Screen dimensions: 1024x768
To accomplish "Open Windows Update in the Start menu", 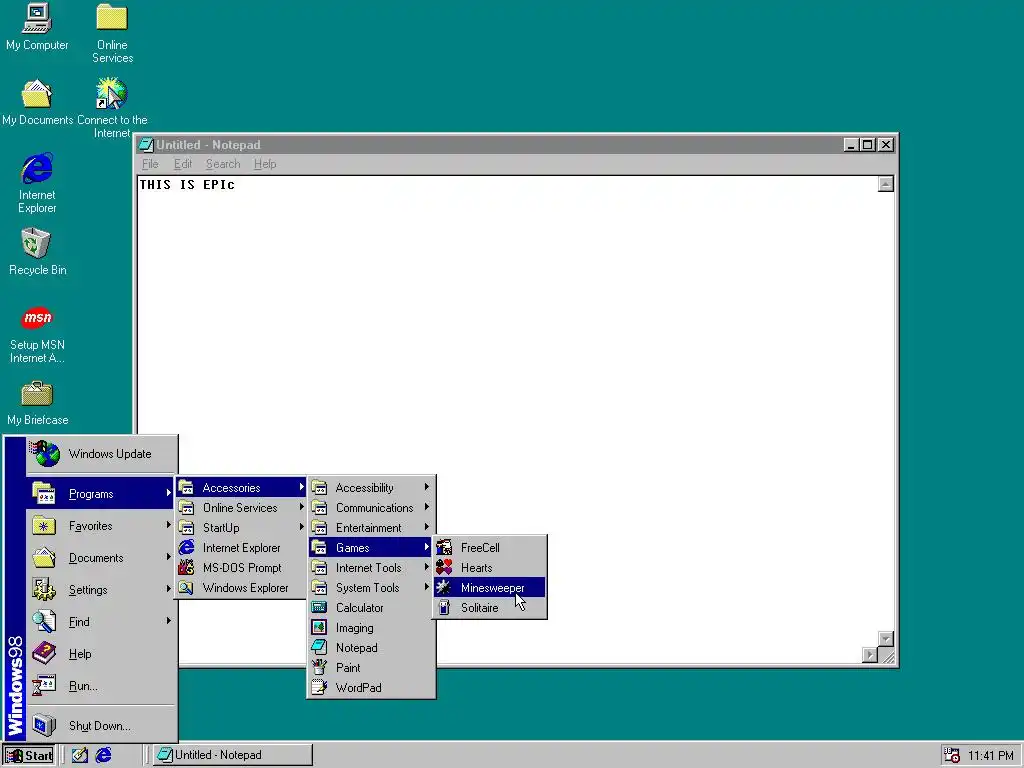I will tap(101, 454).
